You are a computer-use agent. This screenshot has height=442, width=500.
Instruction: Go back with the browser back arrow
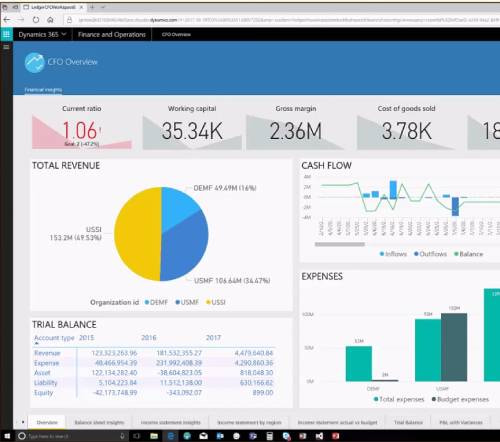click(7, 20)
